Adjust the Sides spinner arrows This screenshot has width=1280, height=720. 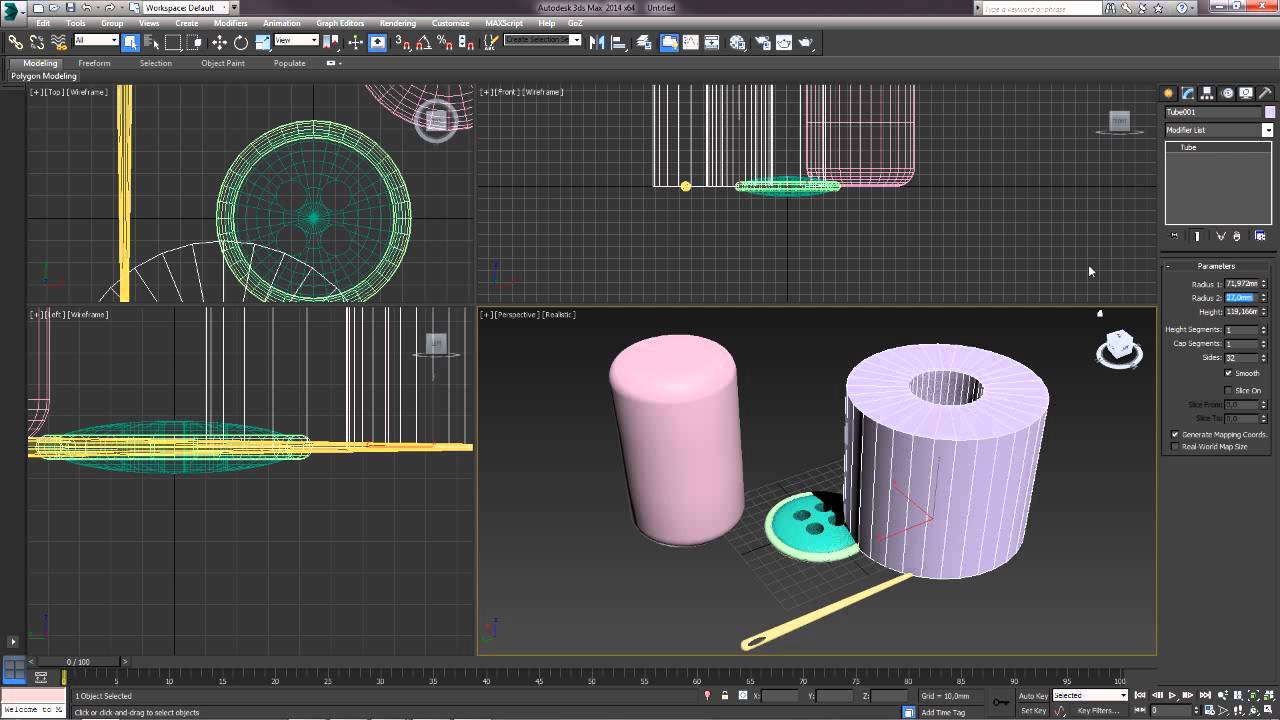tap(1264, 358)
